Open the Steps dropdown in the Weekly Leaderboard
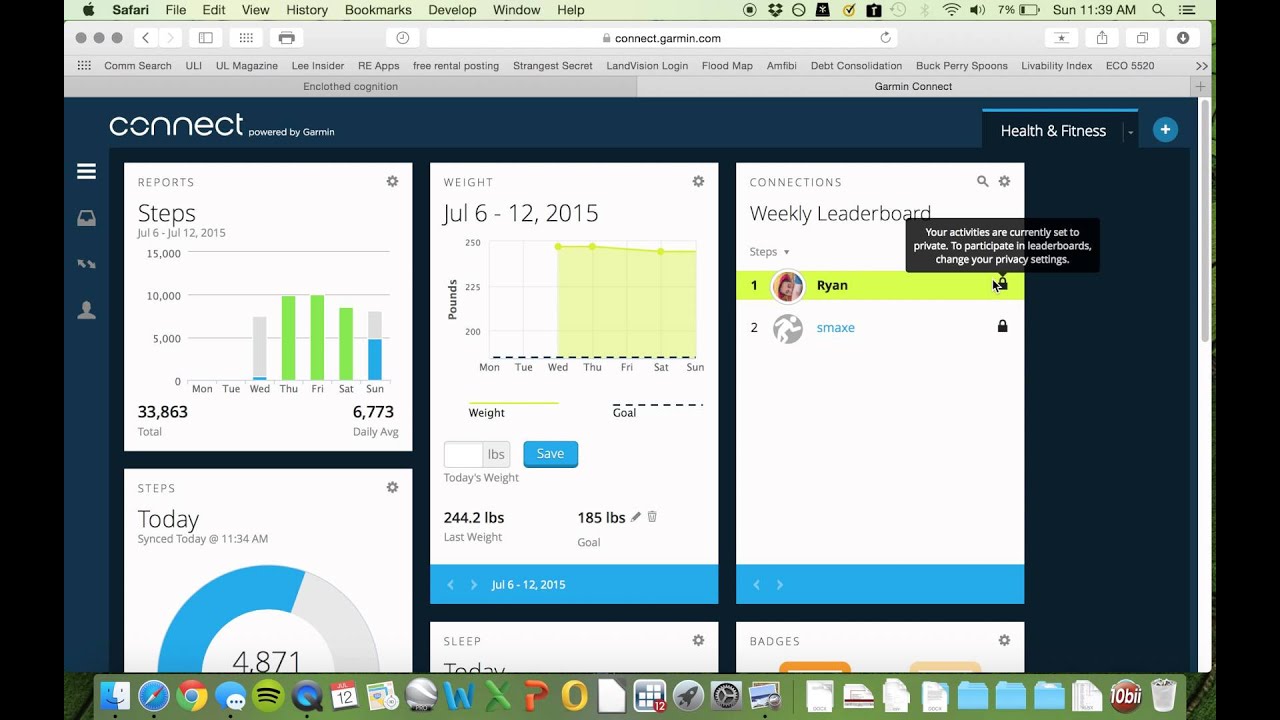The image size is (1280, 720). 770,252
